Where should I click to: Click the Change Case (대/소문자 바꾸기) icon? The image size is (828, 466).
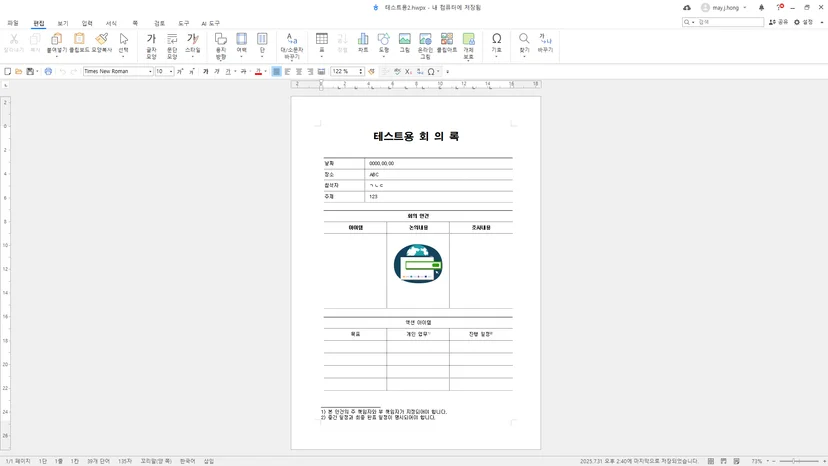click(291, 39)
